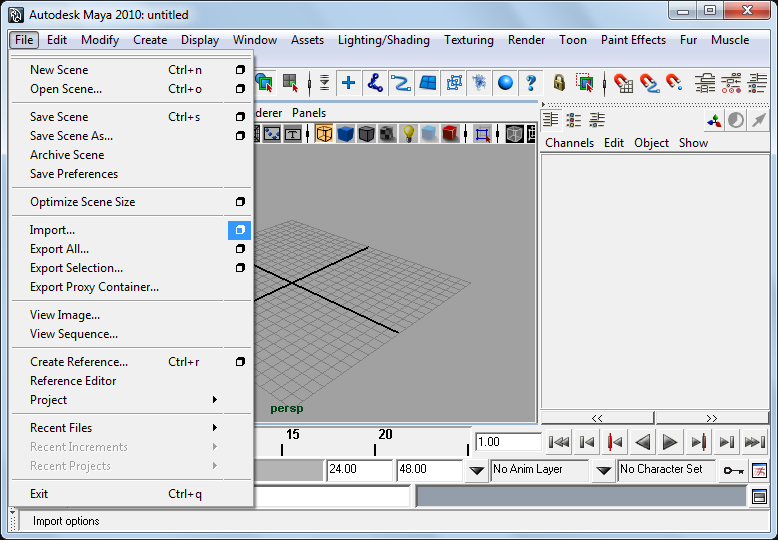The width and height of the screenshot is (778, 540).
Task: Open Optimize Scene Size options box
Action: coord(240,202)
